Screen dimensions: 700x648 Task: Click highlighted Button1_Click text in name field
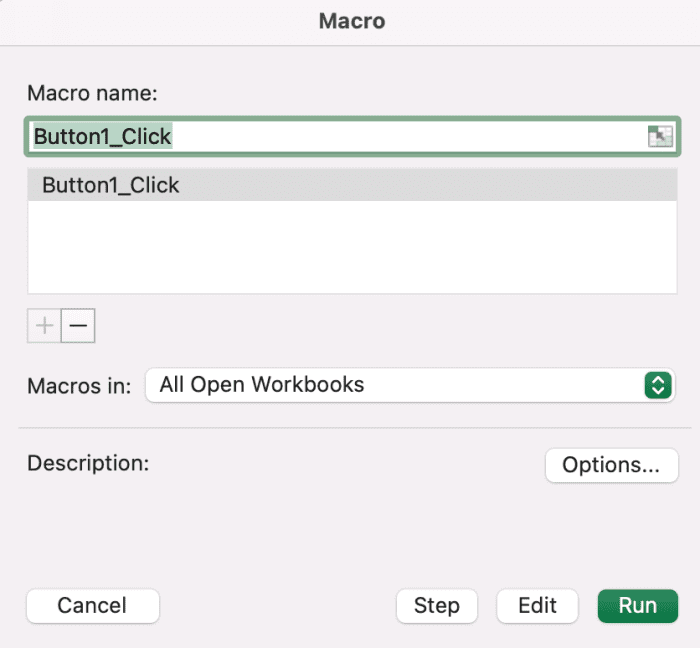[x=103, y=136]
